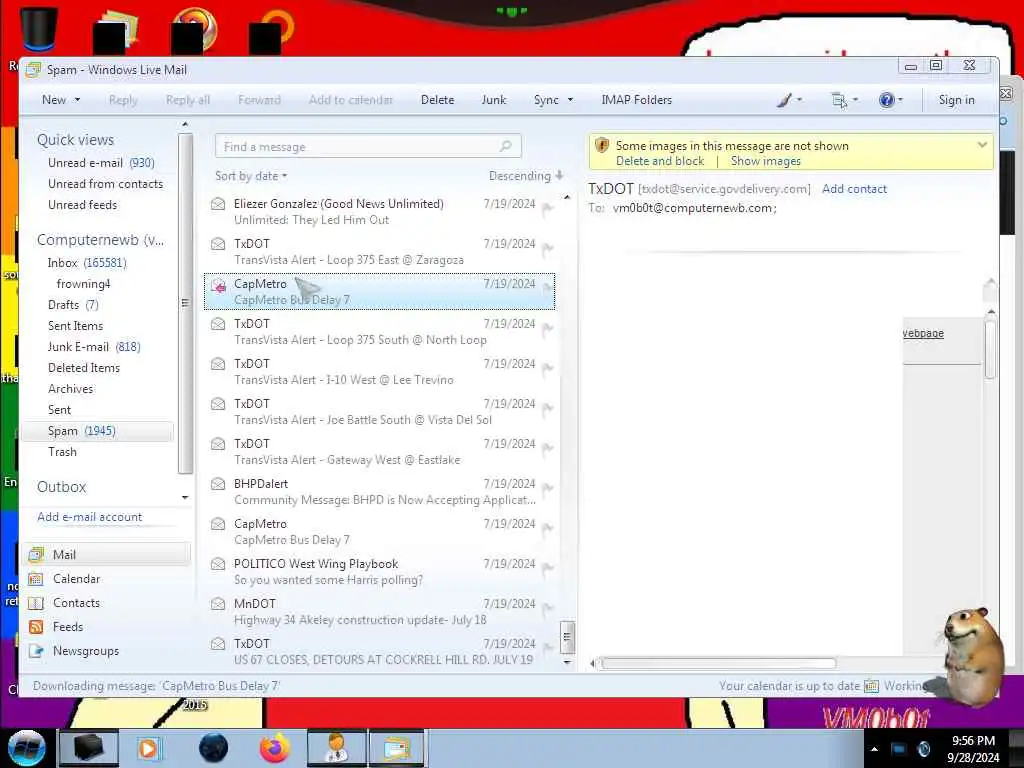The width and height of the screenshot is (1024, 768).
Task: Open Windows Live Mail taskbar button
Action: click(396, 748)
